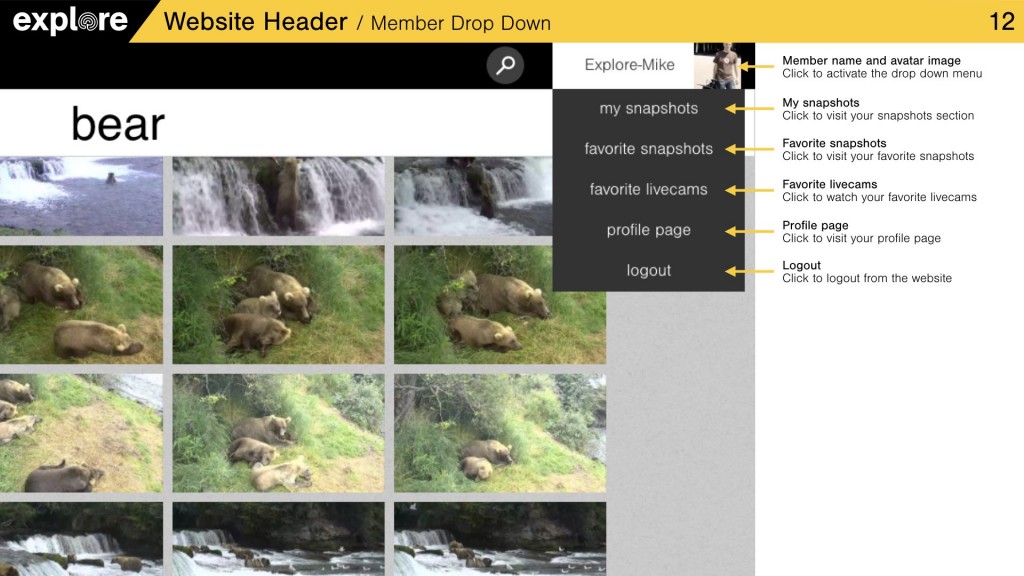
Task: Click the explore logo in the header
Action: (x=70, y=21)
